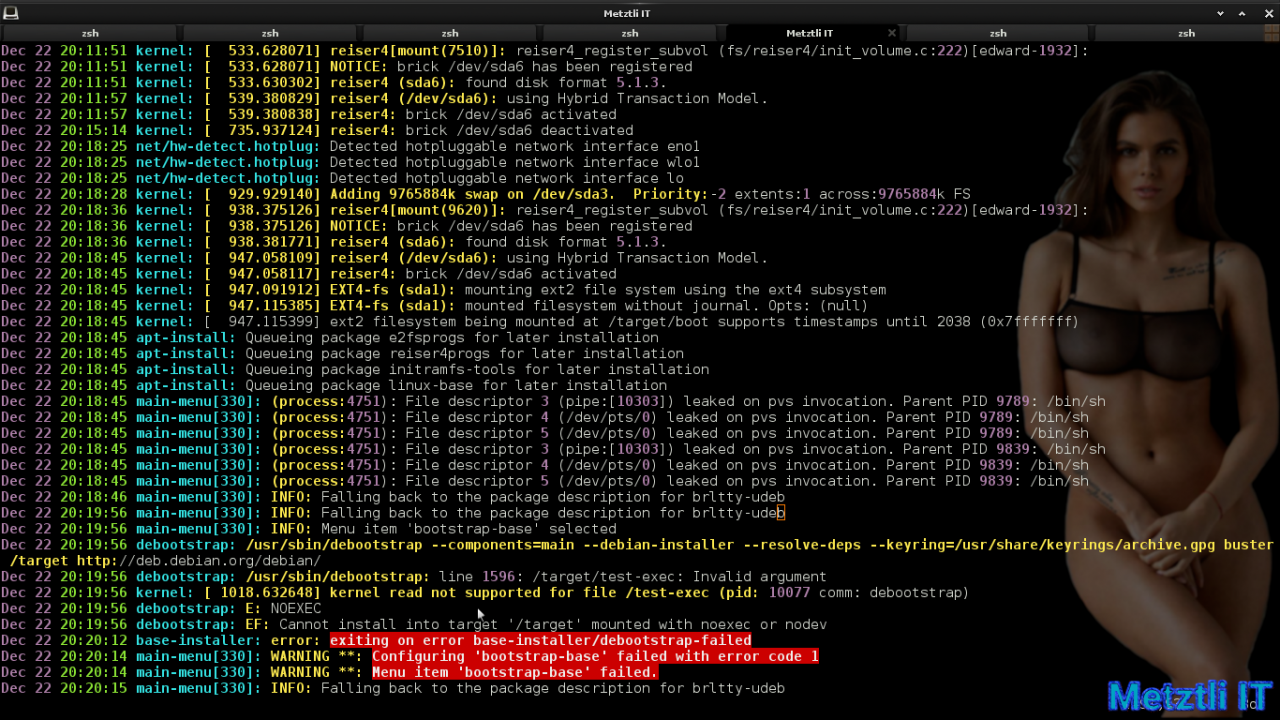This screenshot has height=720, width=1280.
Task: Click 'Queueing package linux-base for later installation'
Action: 456,386
